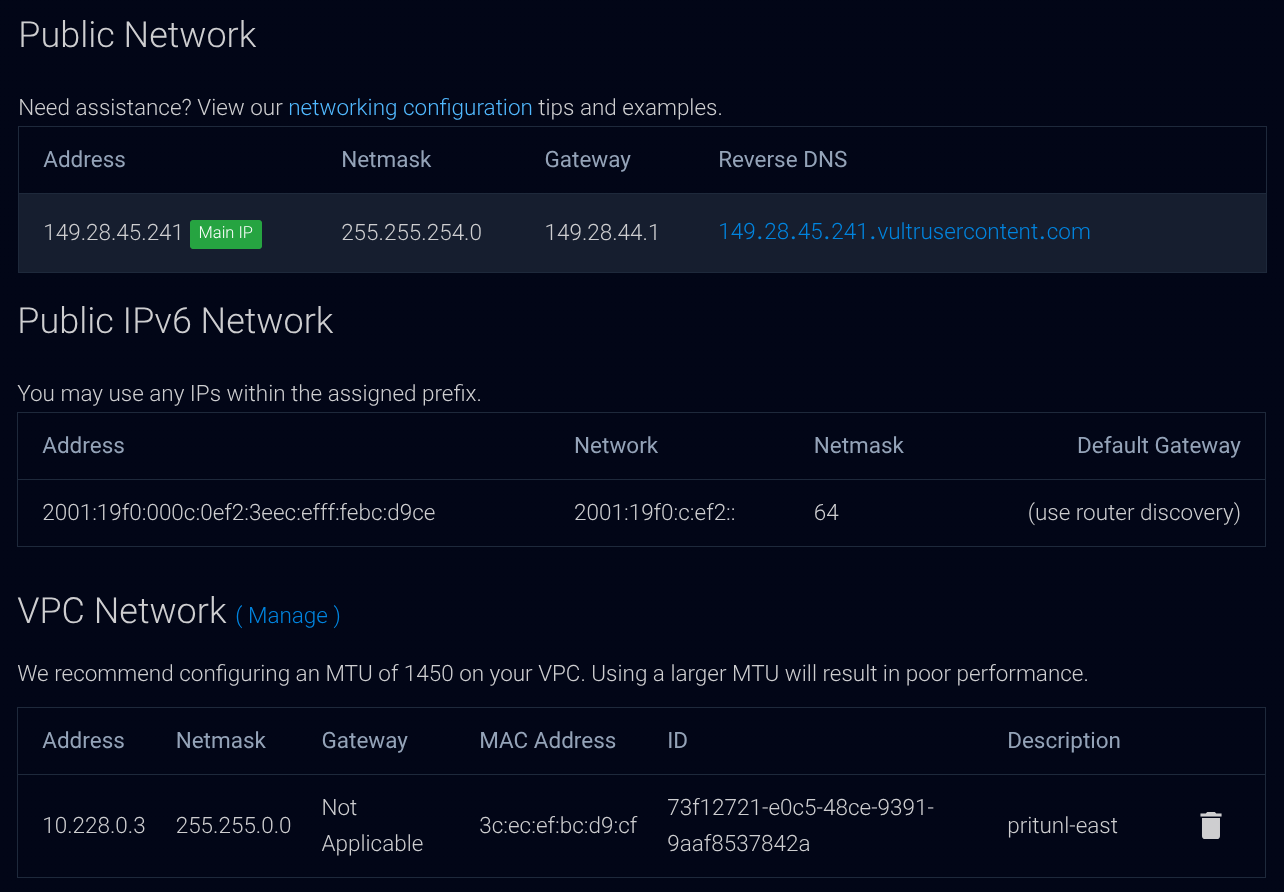Click the Public IPv6 Network heading
The image size is (1284, 892).
[x=176, y=321]
